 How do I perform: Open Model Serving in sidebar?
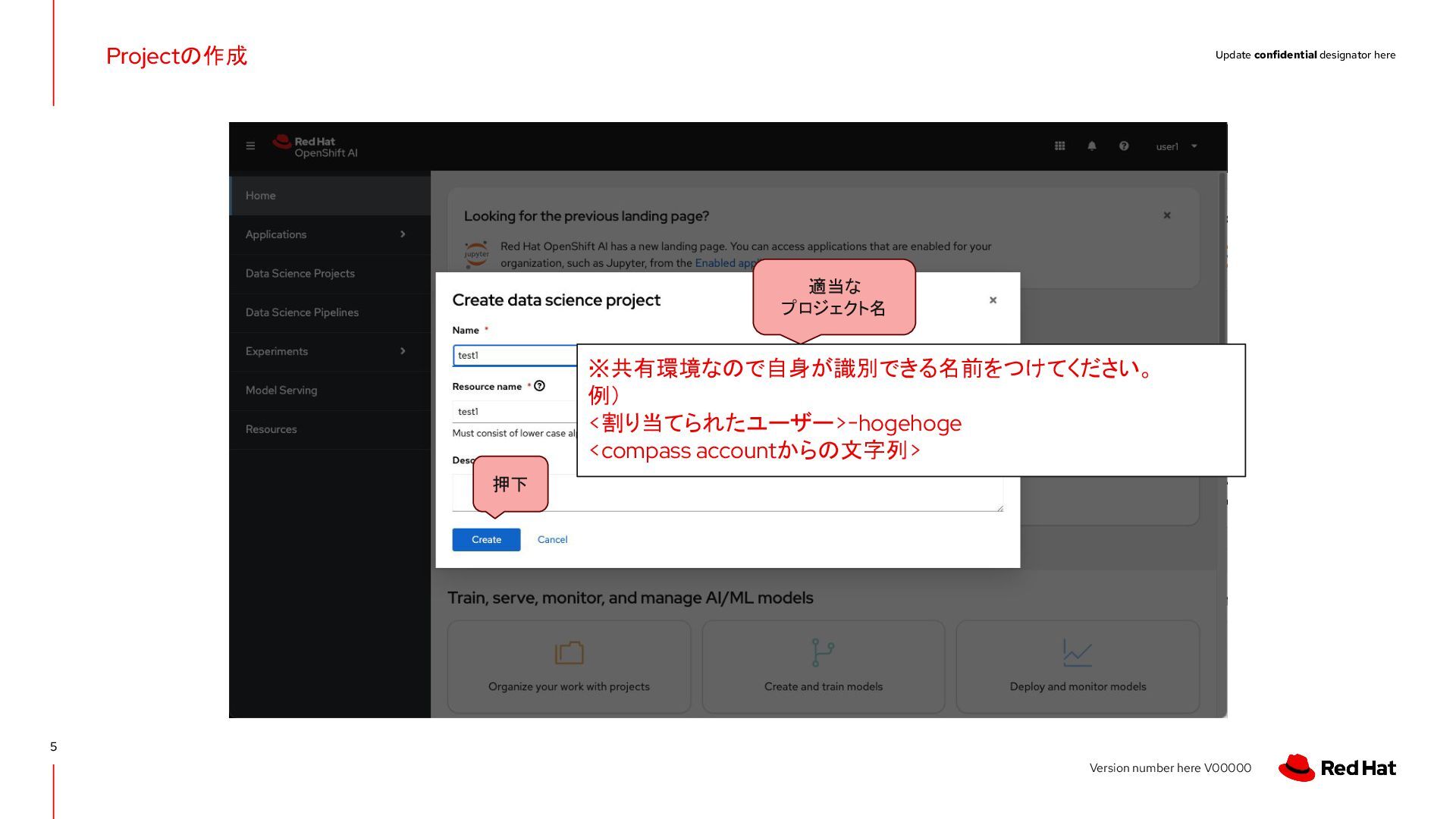pyautogui.click(x=330, y=391)
